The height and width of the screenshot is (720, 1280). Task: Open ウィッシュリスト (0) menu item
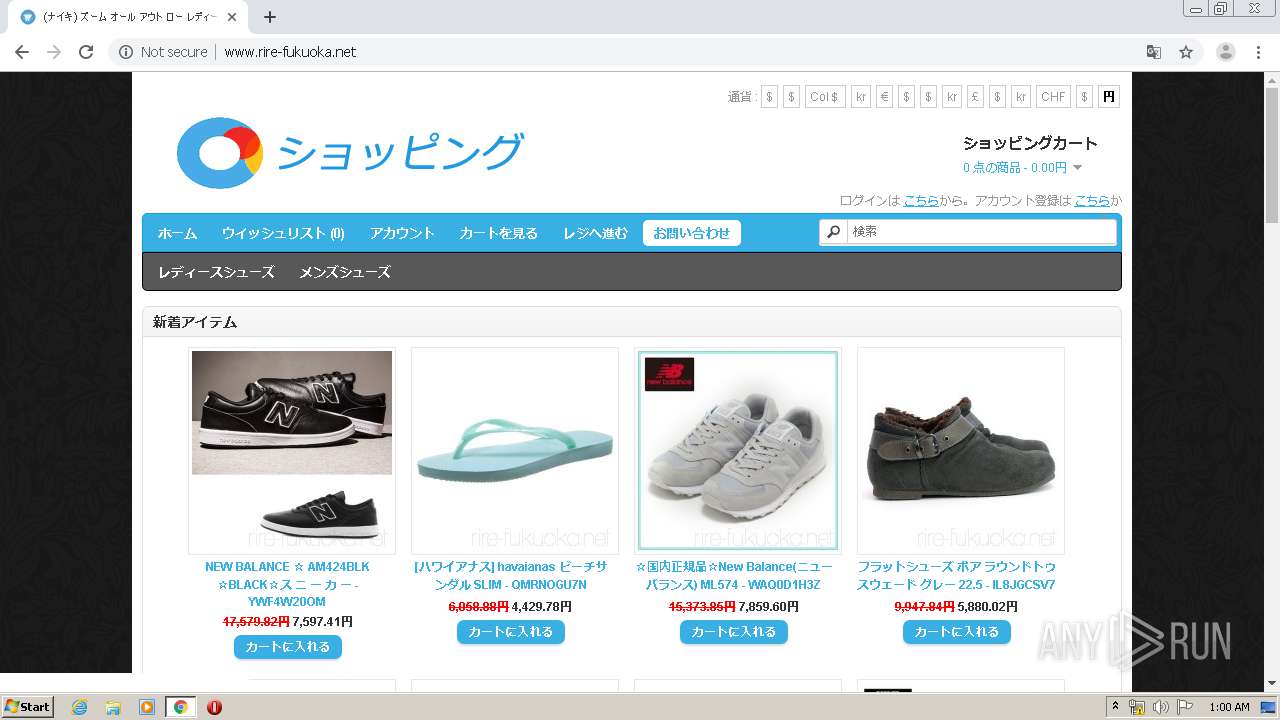point(283,233)
